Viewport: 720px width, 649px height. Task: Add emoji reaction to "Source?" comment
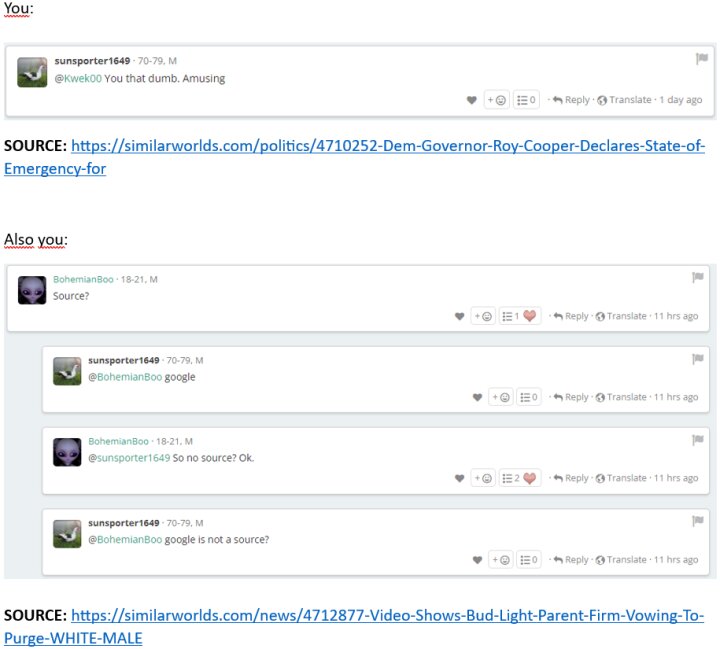tap(483, 316)
